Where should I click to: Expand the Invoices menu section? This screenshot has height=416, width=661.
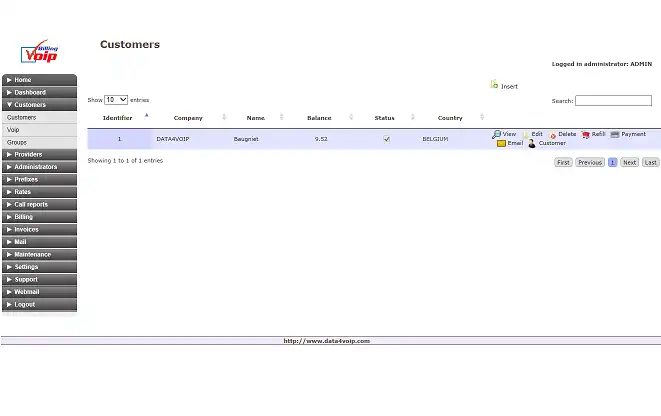pyautogui.click(x=39, y=229)
